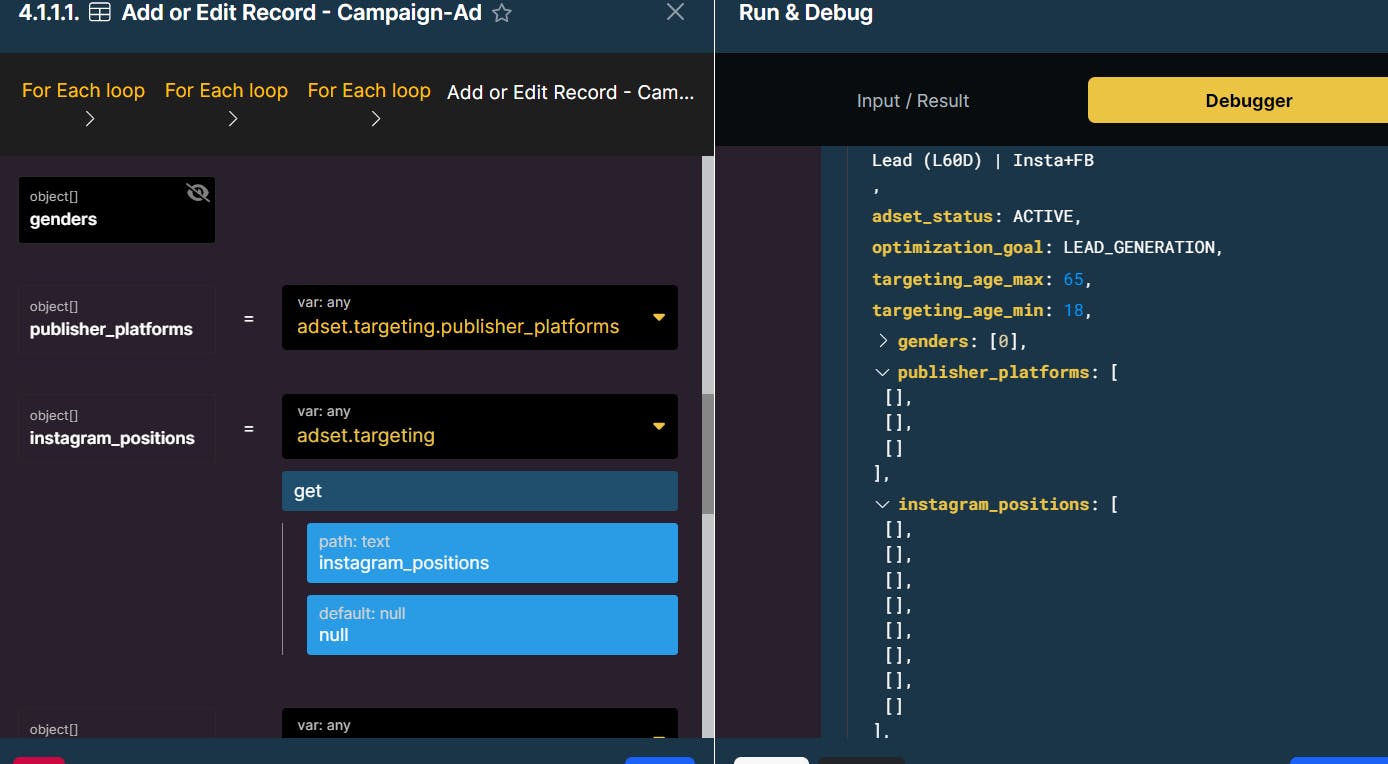Screen dimensions: 1388x764
Task: Switch to the Input / Result tab
Action: coord(913,101)
